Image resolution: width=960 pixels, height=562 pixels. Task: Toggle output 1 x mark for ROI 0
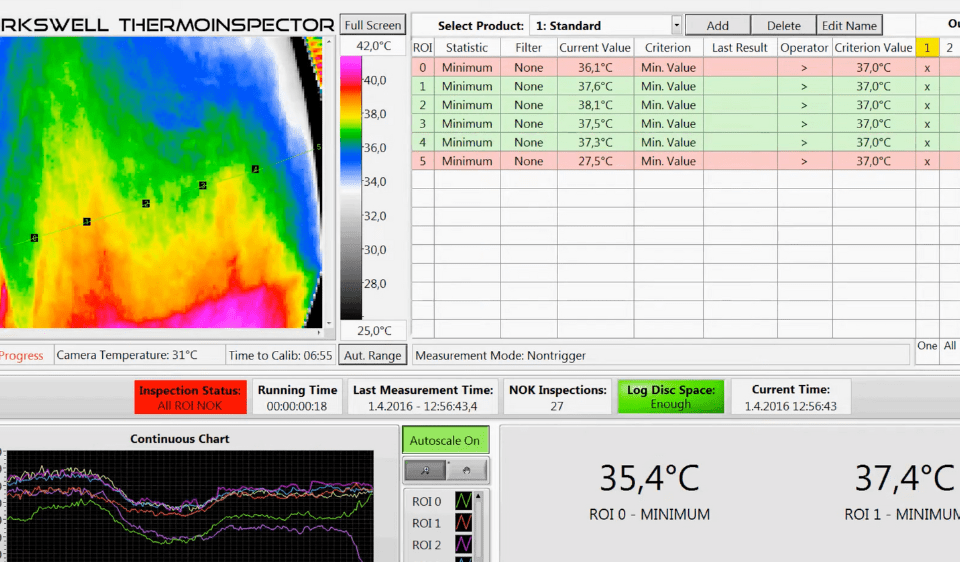coord(927,67)
